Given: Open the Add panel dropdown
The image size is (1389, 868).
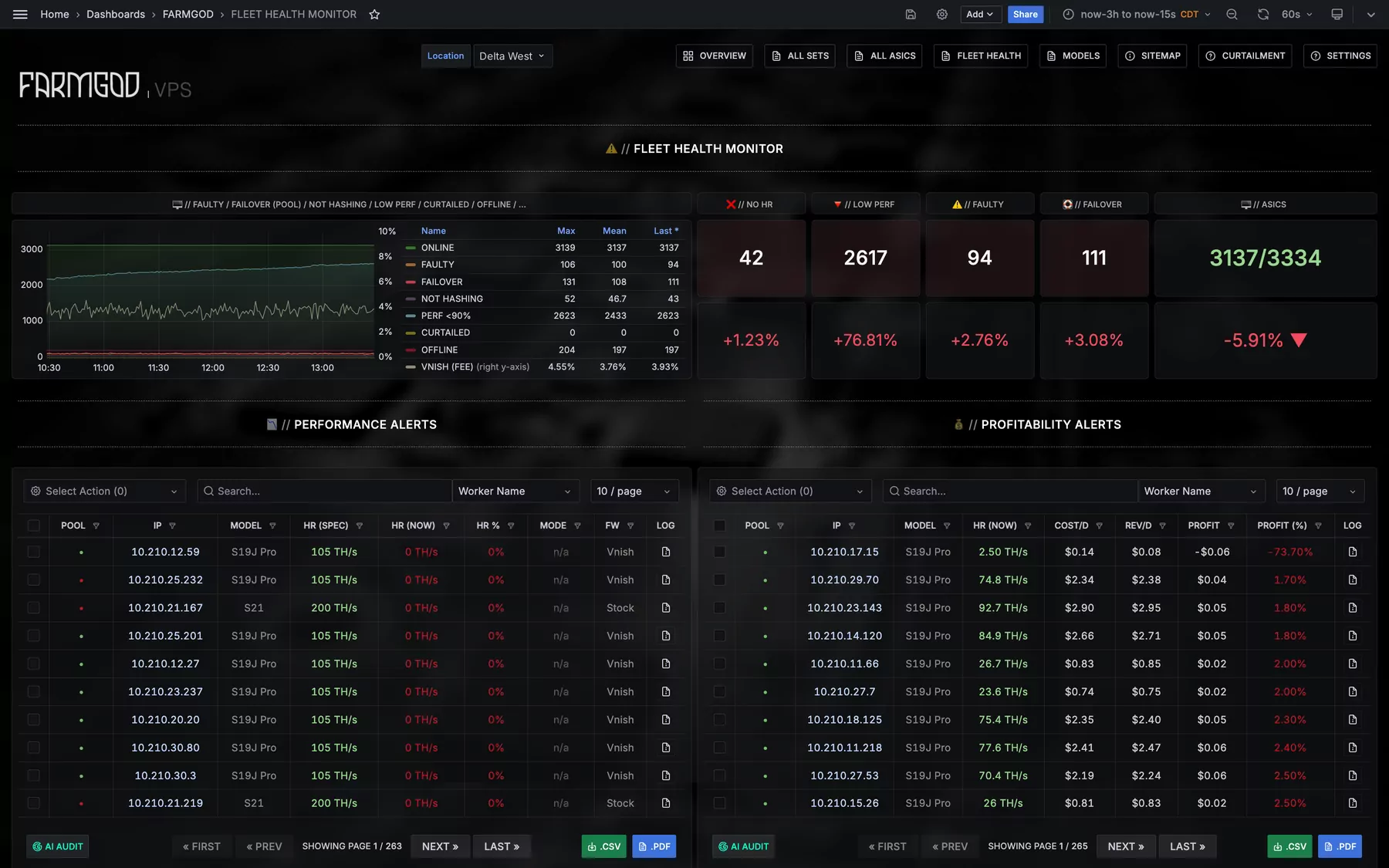Looking at the screenshot, I should tap(981, 14).
